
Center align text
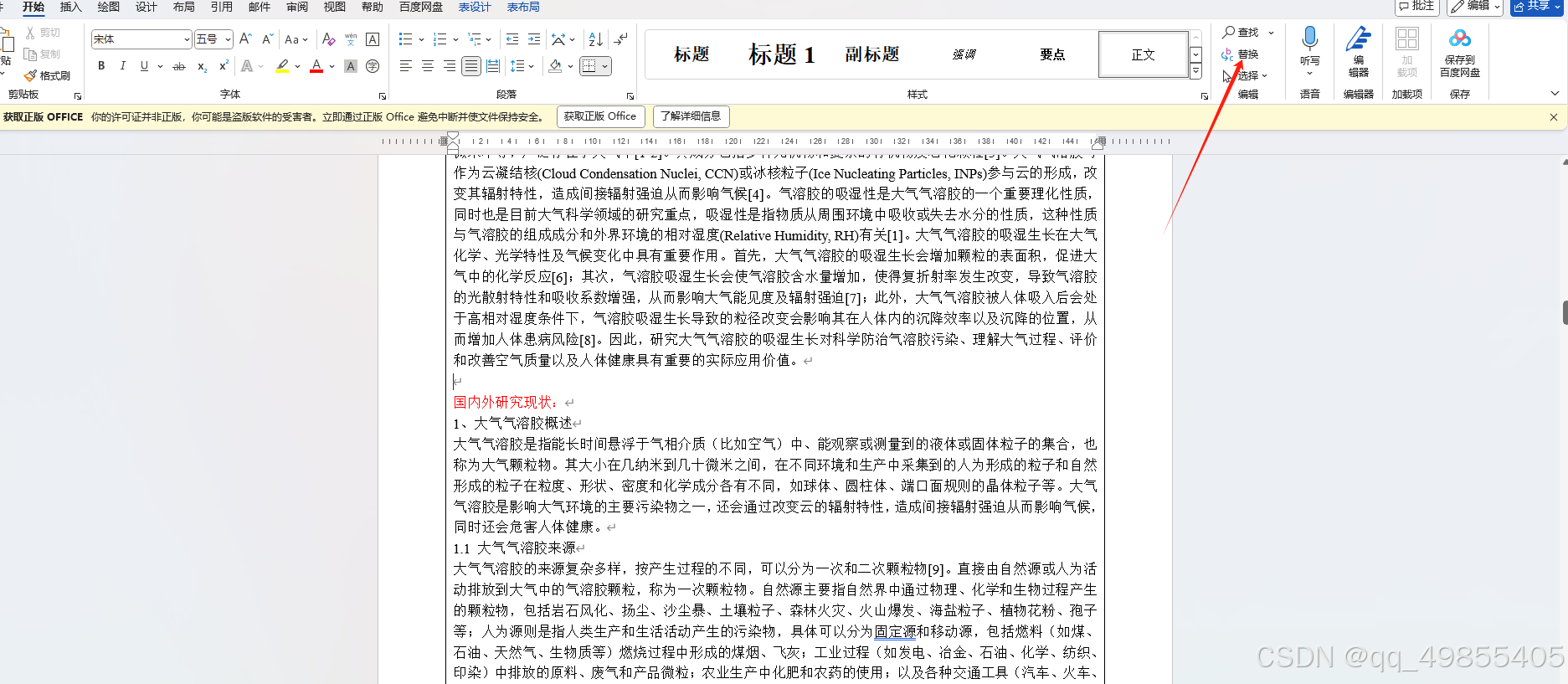point(428,66)
